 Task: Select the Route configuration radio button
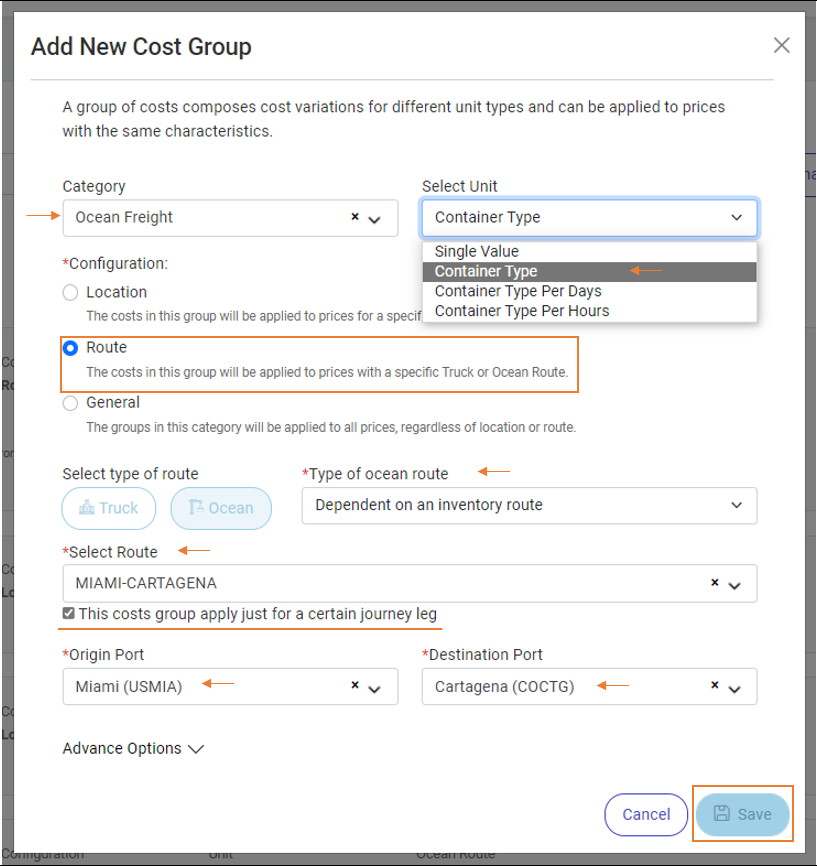click(x=70, y=348)
